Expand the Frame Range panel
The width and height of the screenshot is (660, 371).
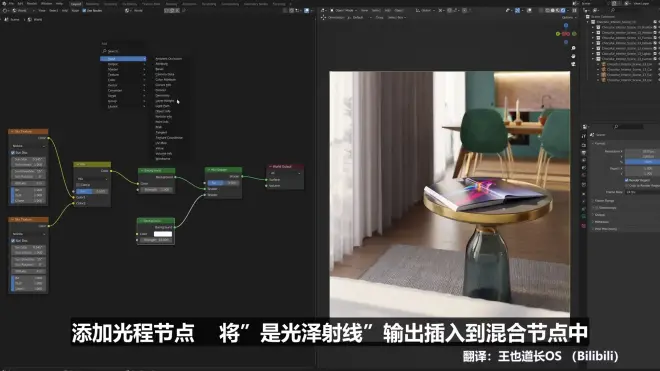point(604,201)
